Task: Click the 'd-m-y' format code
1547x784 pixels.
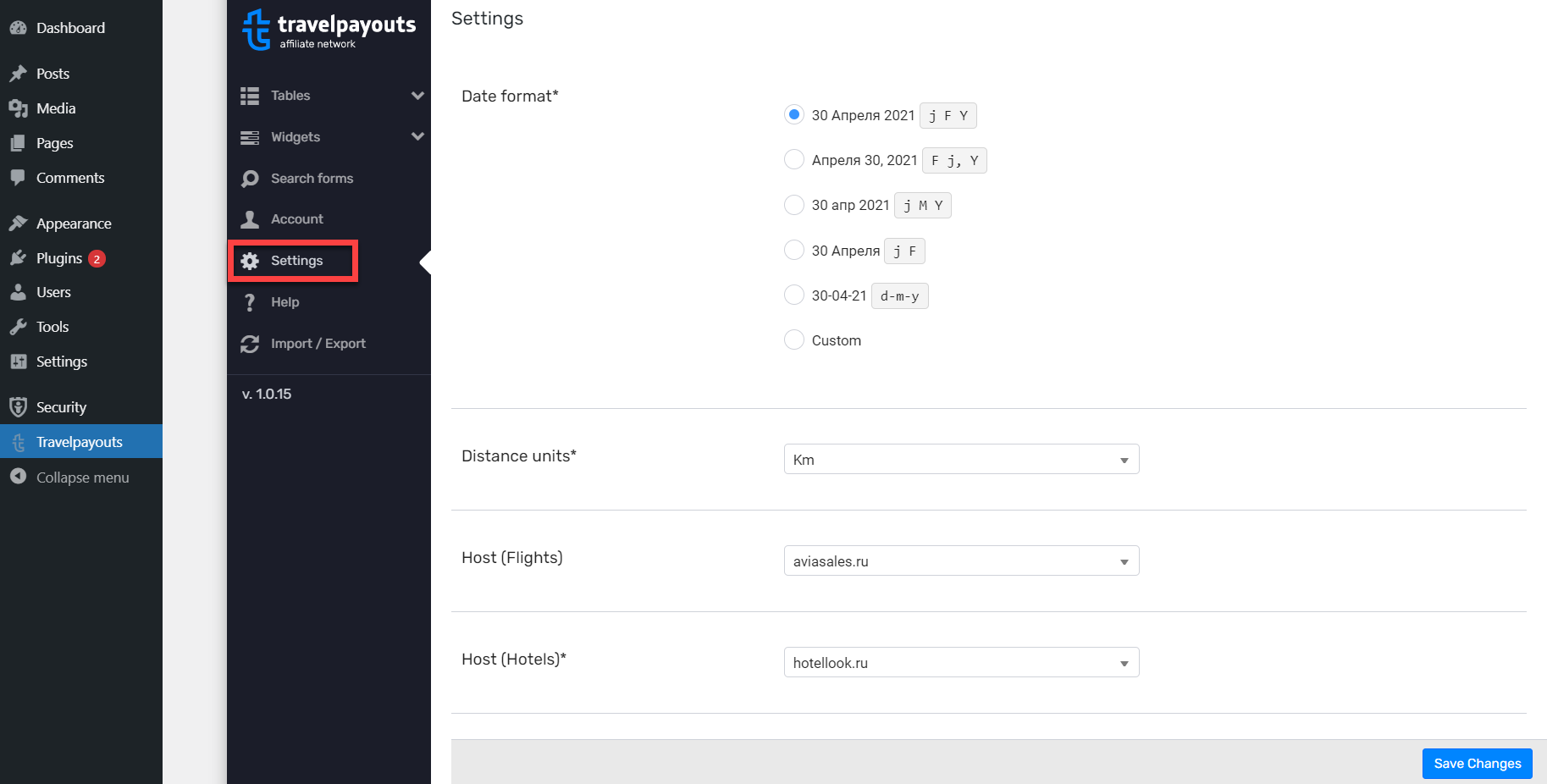Action: (x=899, y=296)
